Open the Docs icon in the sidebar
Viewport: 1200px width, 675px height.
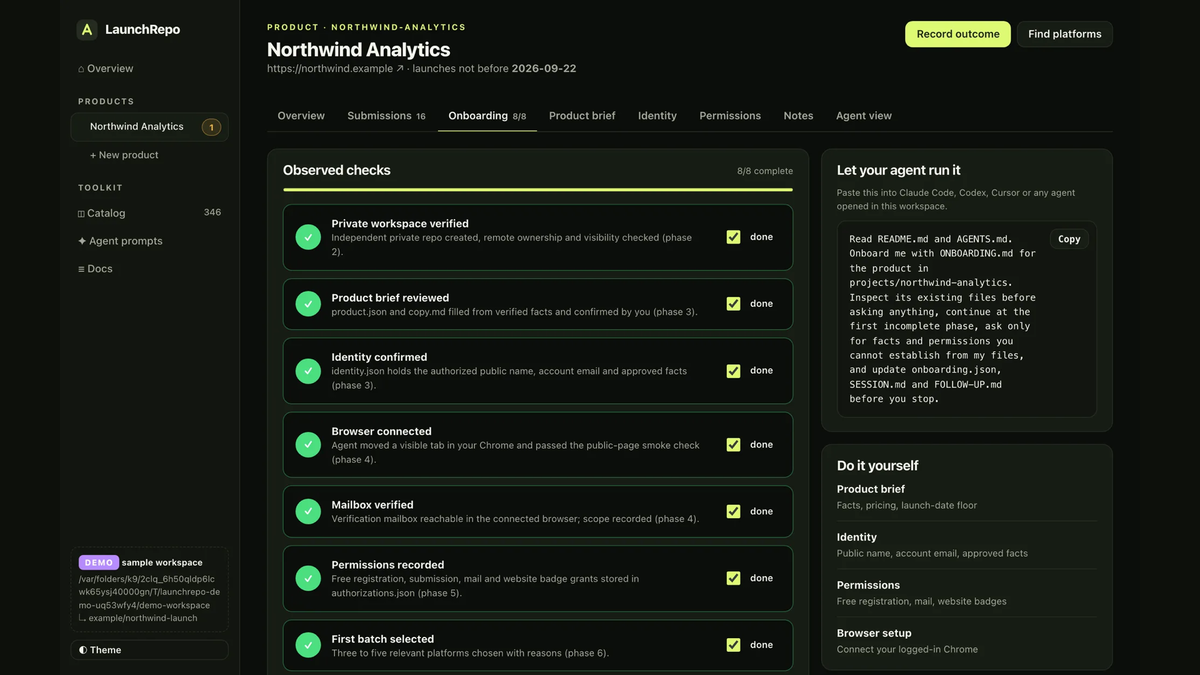[x=81, y=269]
